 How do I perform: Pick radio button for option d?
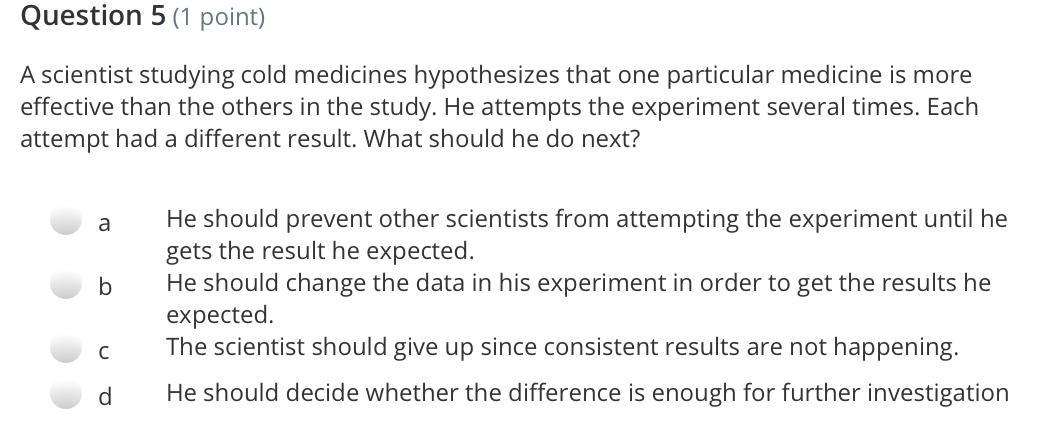point(66,395)
